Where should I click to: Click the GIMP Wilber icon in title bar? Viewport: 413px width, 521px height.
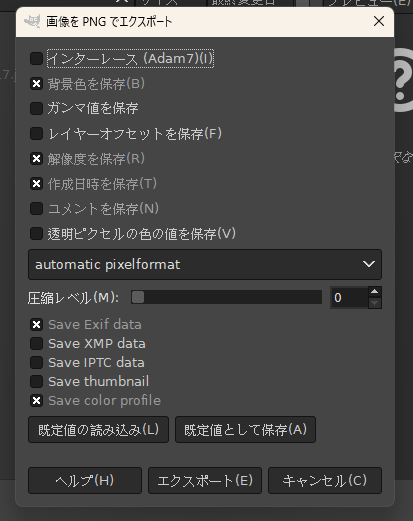pyautogui.click(x=32, y=22)
